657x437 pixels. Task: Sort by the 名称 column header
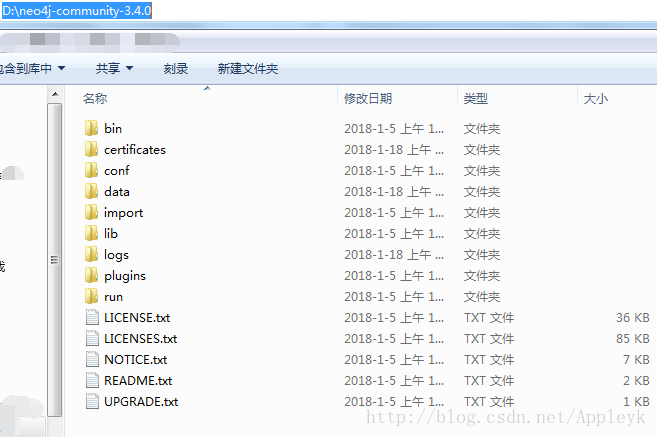coord(95,98)
